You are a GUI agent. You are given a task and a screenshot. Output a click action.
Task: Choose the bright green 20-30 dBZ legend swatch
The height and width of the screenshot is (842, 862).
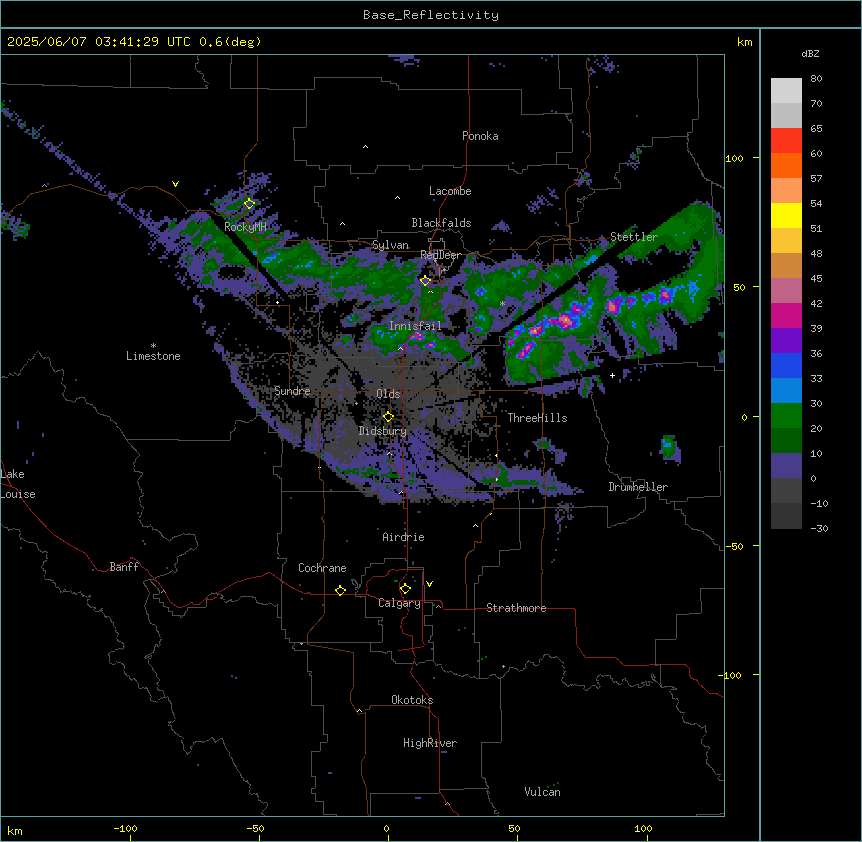786,416
